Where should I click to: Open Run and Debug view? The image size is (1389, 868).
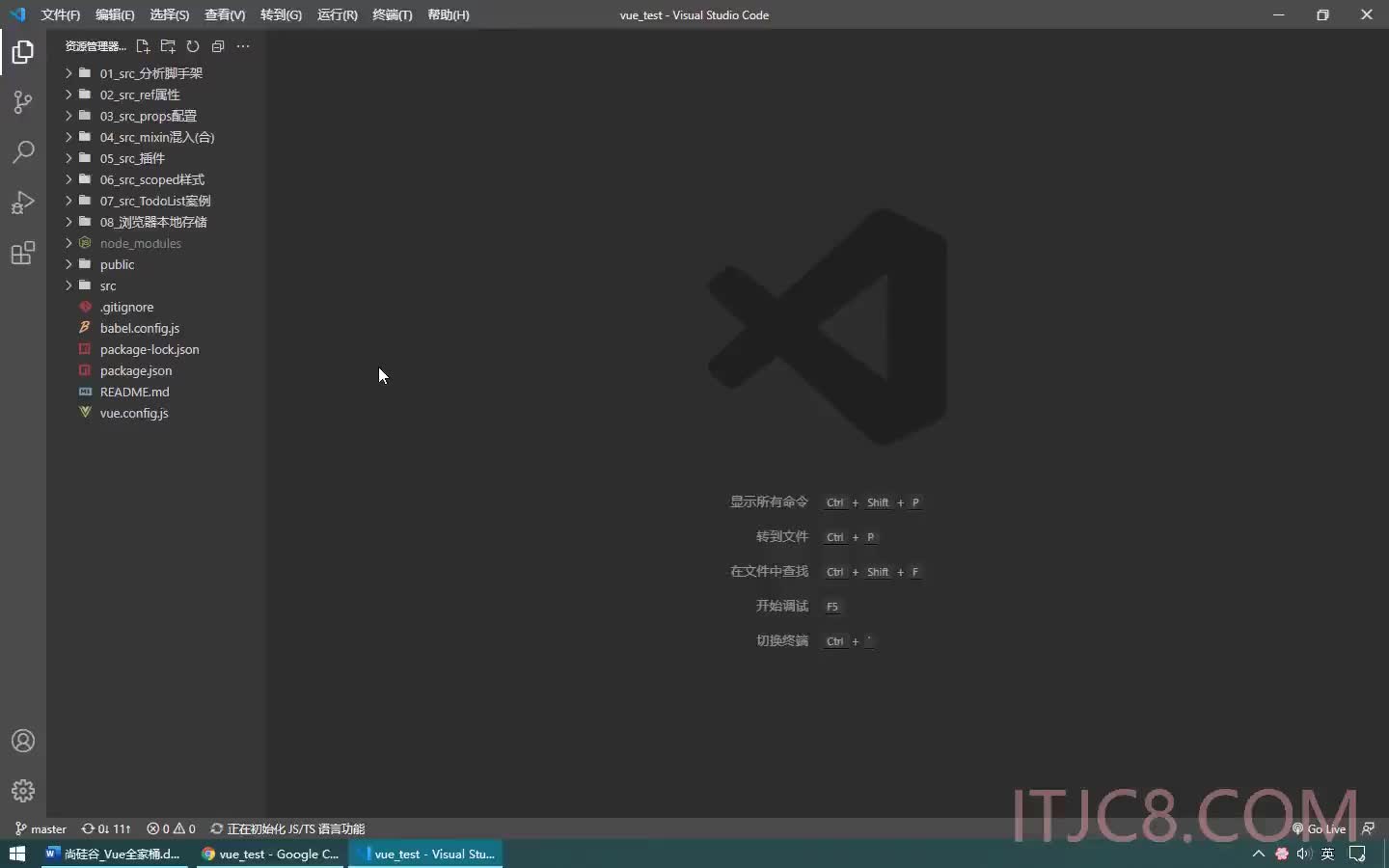point(23,203)
